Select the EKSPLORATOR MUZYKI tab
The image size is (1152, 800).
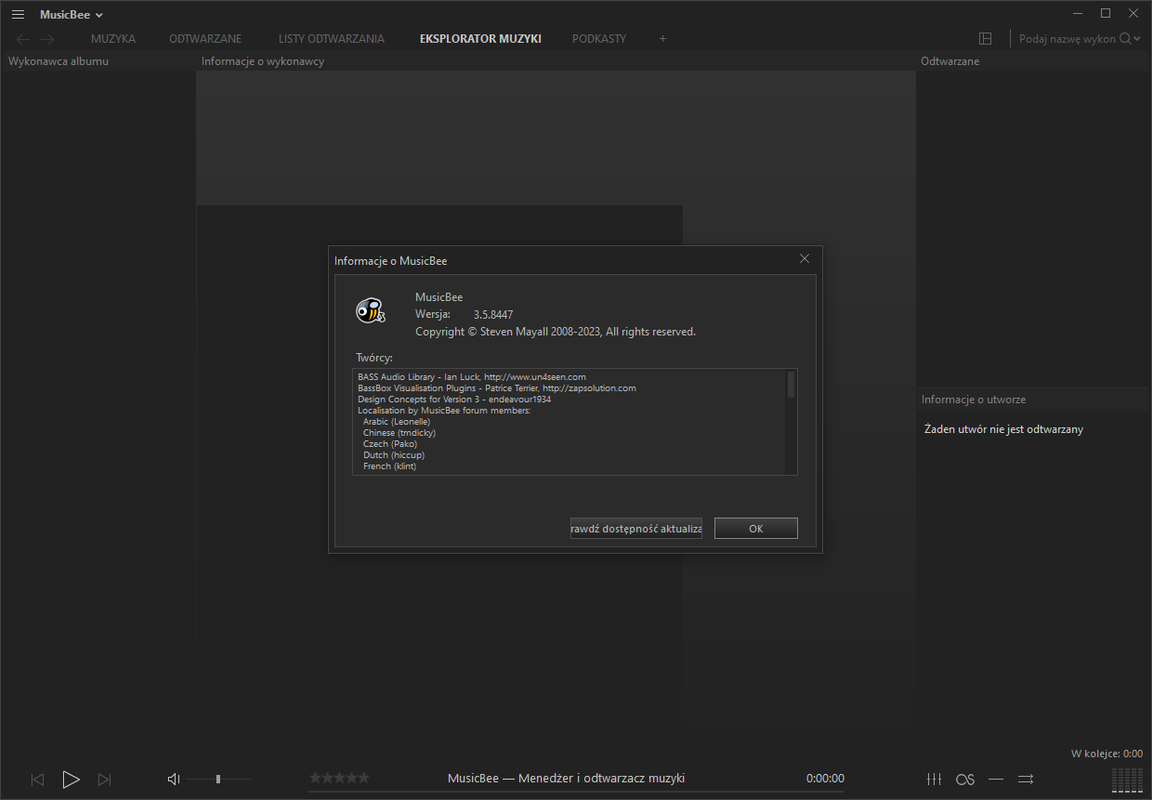[480, 39]
